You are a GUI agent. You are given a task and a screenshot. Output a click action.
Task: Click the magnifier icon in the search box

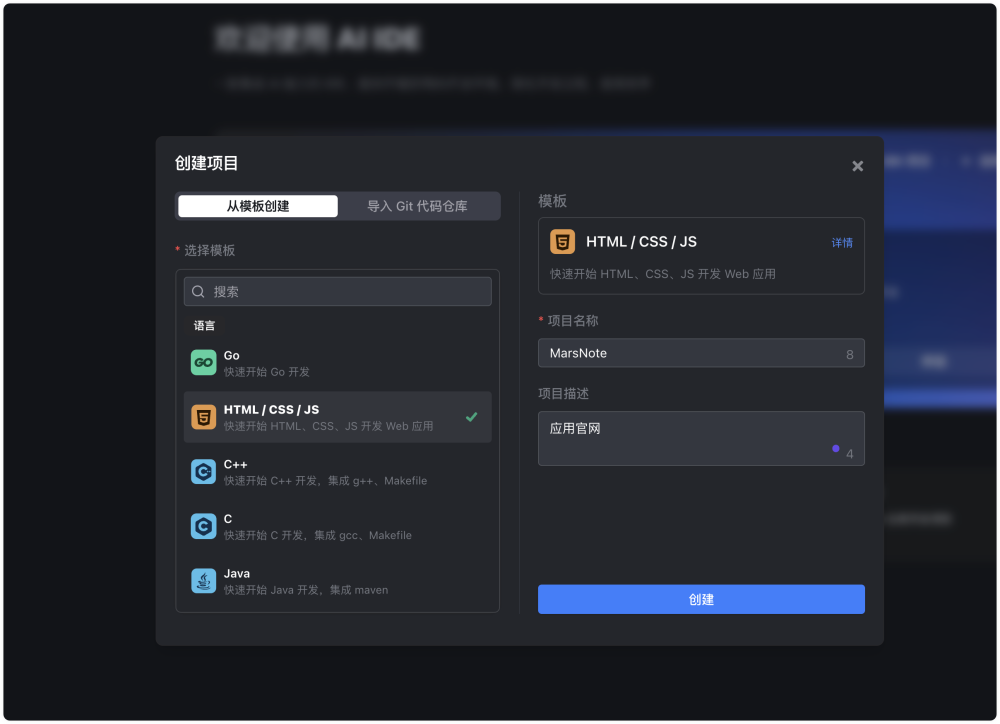pos(198,290)
